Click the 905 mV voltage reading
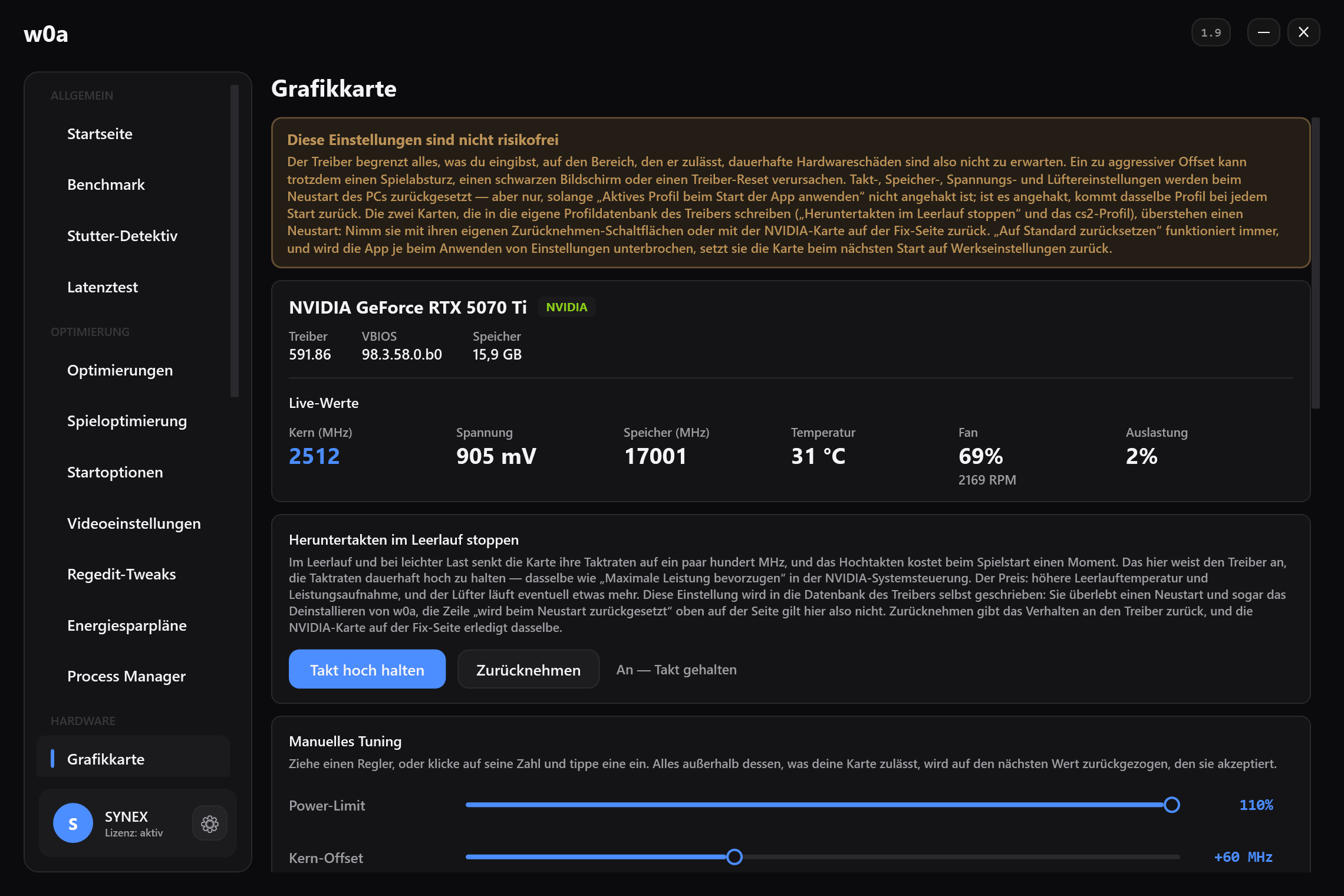The image size is (1344, 896). coord(496,456)
